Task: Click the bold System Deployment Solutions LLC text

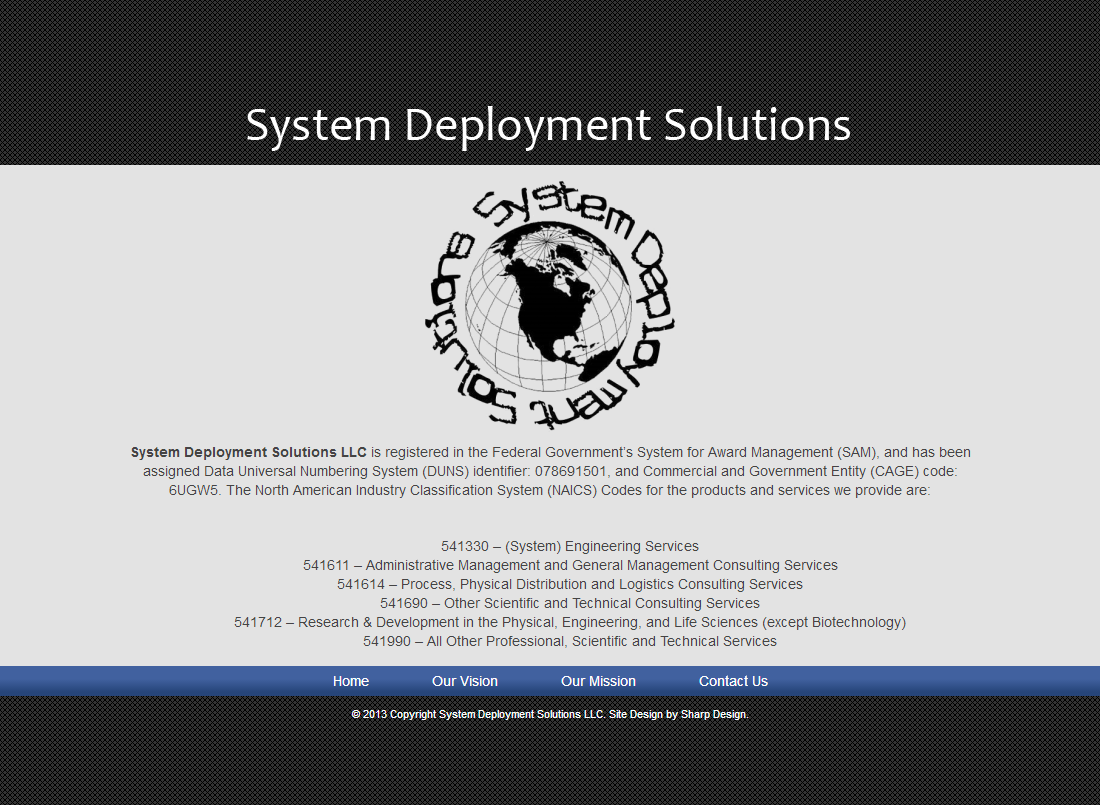Action: pos(248,452)
